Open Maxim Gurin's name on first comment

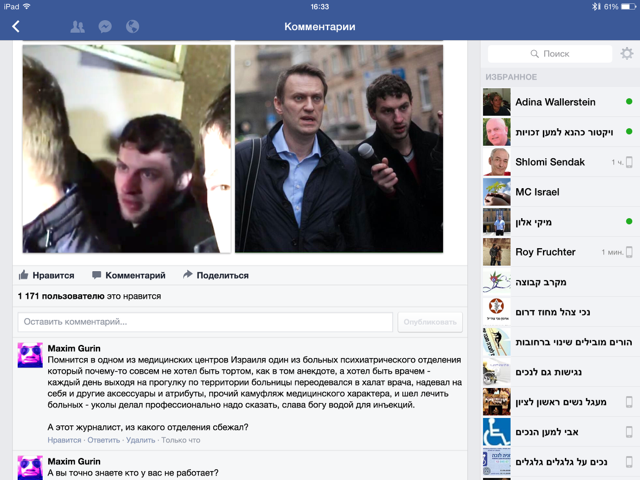tap(74, 348)
